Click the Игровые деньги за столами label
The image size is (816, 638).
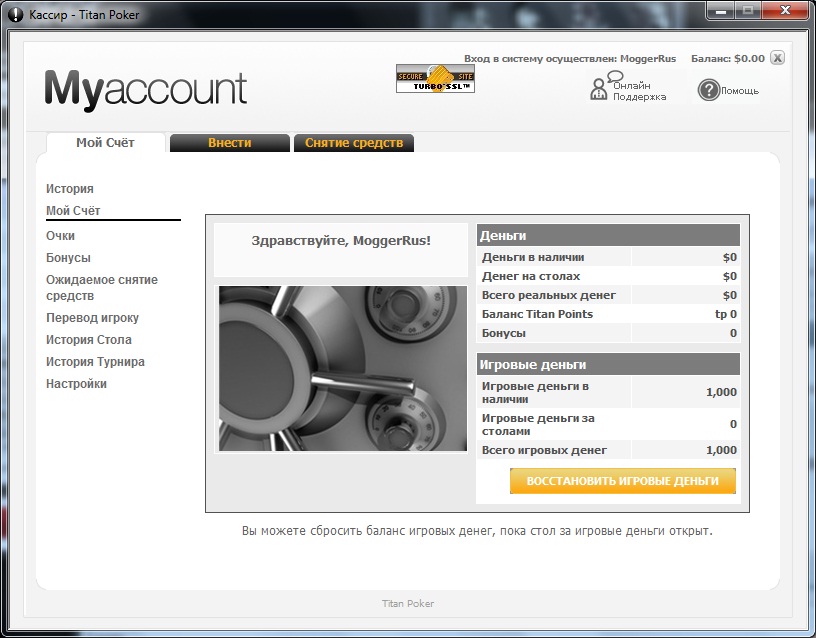click(538, 424)
